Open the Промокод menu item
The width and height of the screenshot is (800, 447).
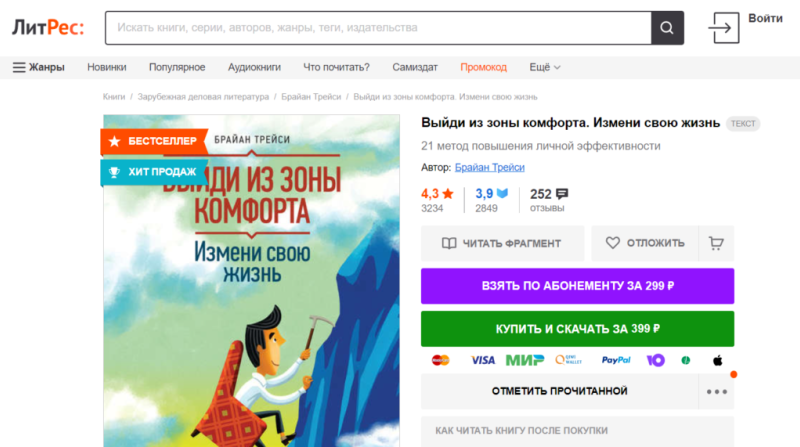point(483,67)
